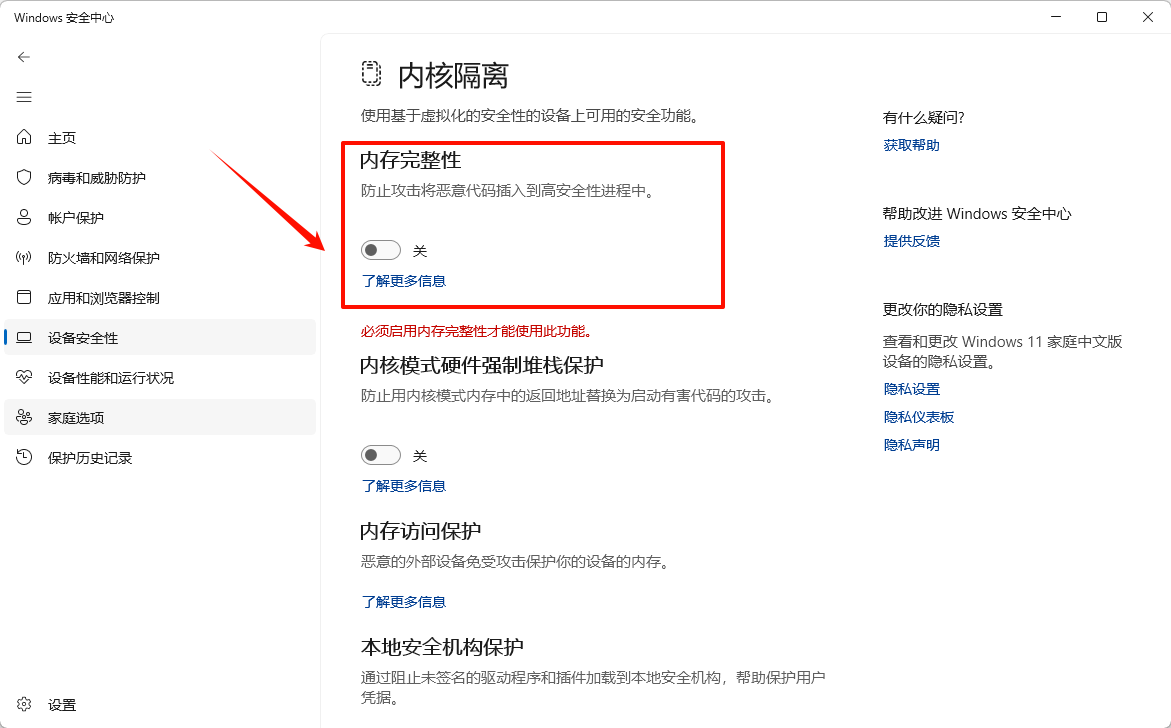Click the clock icon for 保护历史记录
1171x728 pixels.
pos(24,457)
